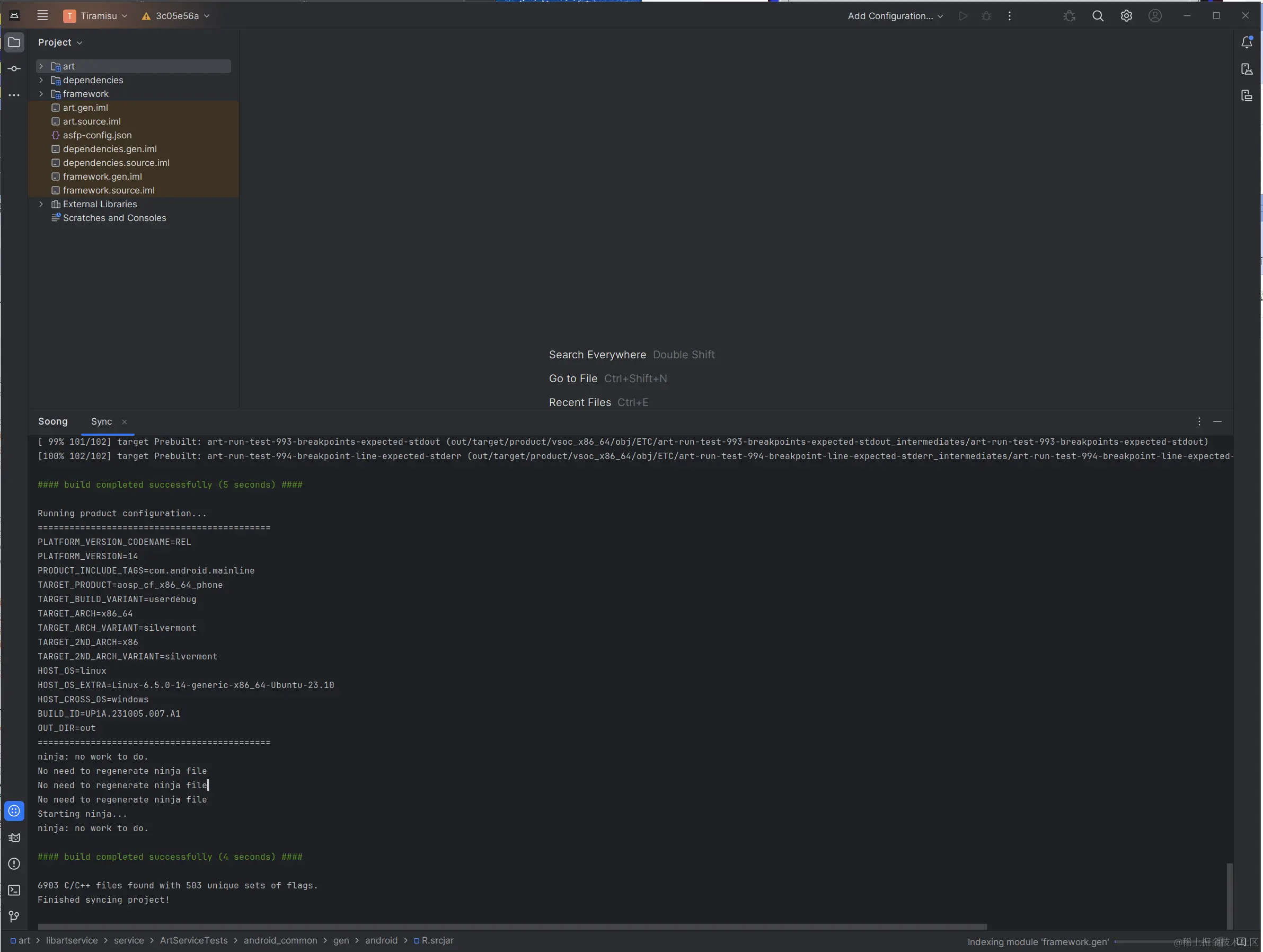
Task: Open IDE settings gear icon
Action: tap(1126, 16)
